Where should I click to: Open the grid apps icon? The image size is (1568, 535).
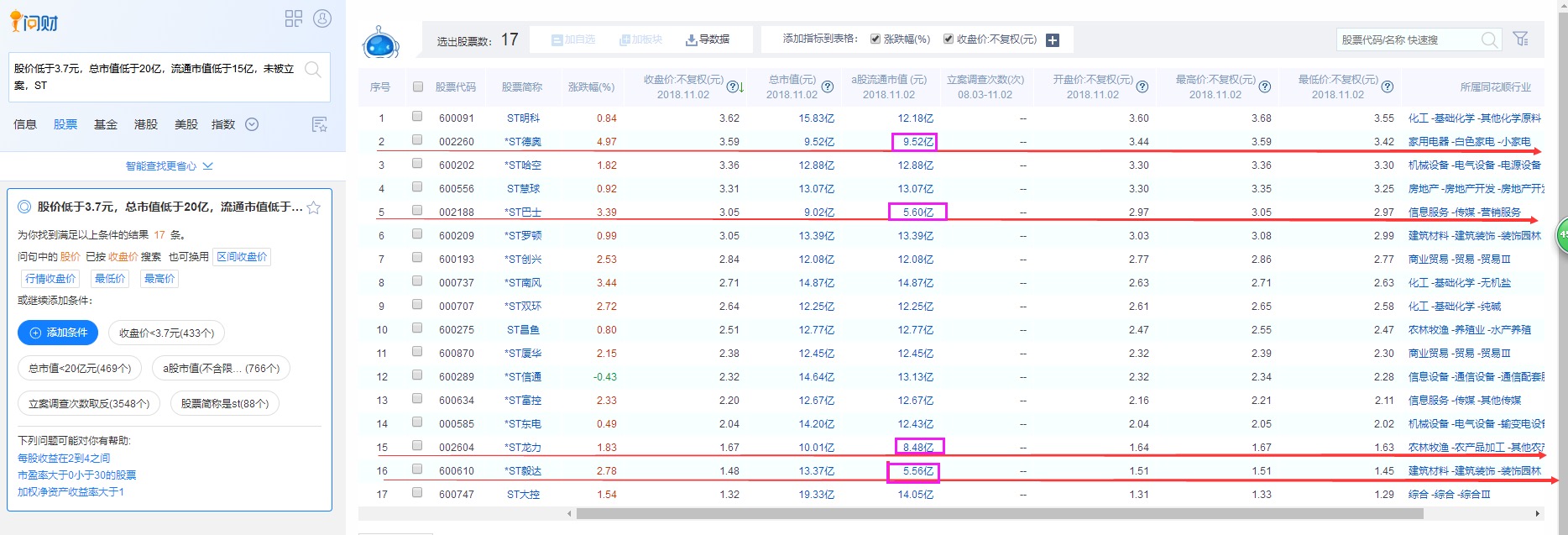coord(294,18)
